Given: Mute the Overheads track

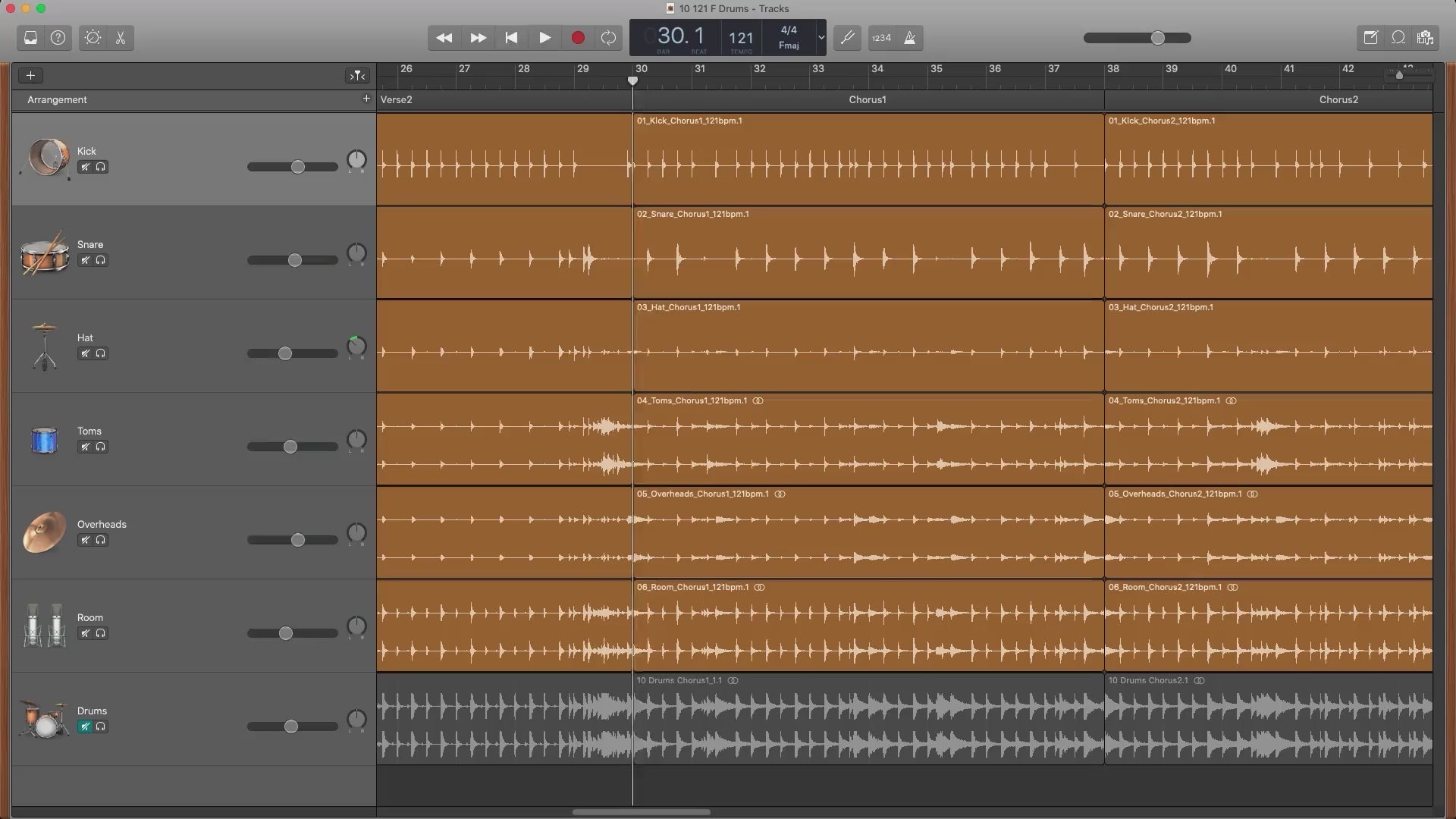Looking at the screenshot, I should coord(85,540).
